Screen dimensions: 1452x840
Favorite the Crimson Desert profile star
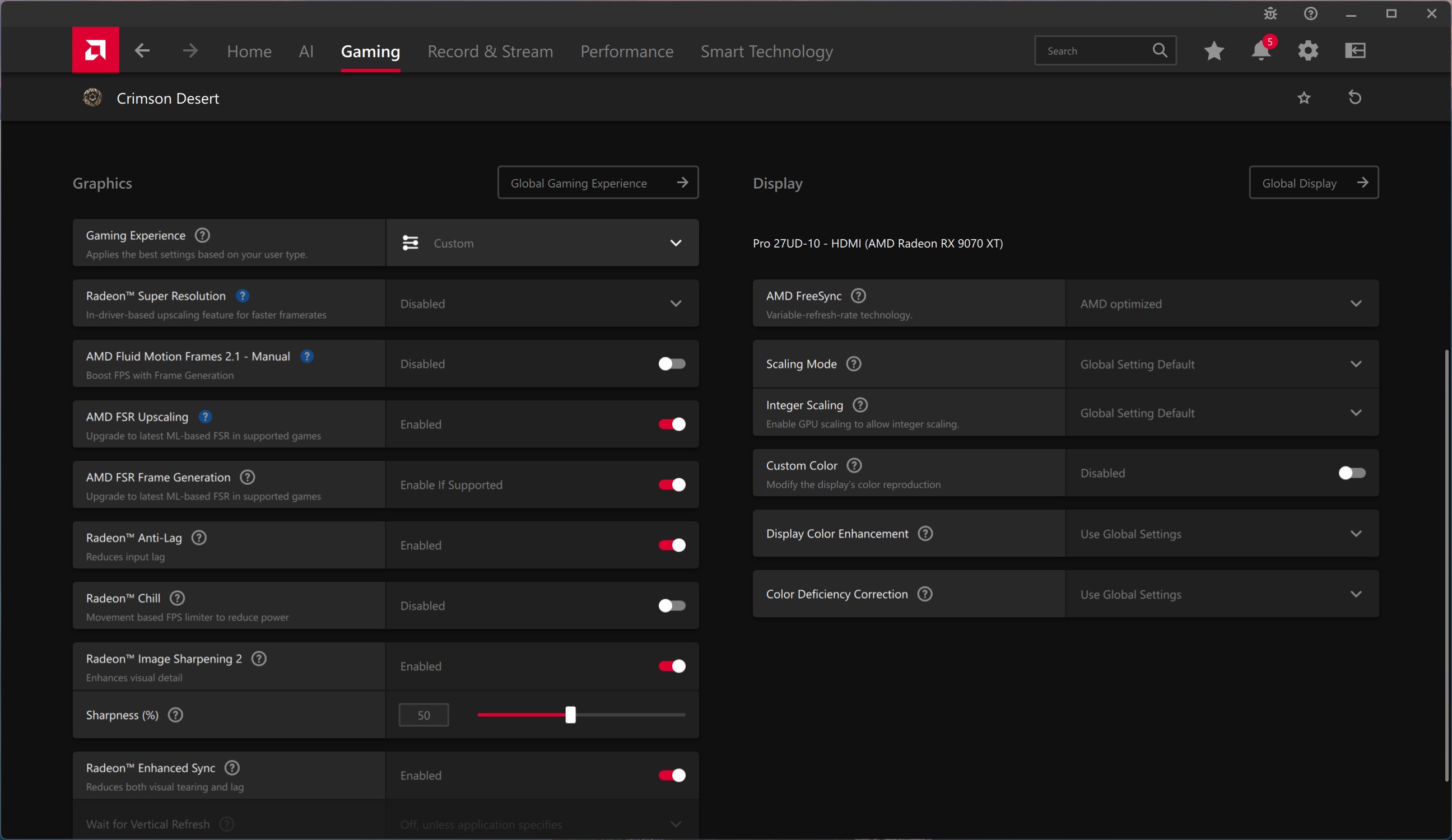click(x=1304, y=98)
